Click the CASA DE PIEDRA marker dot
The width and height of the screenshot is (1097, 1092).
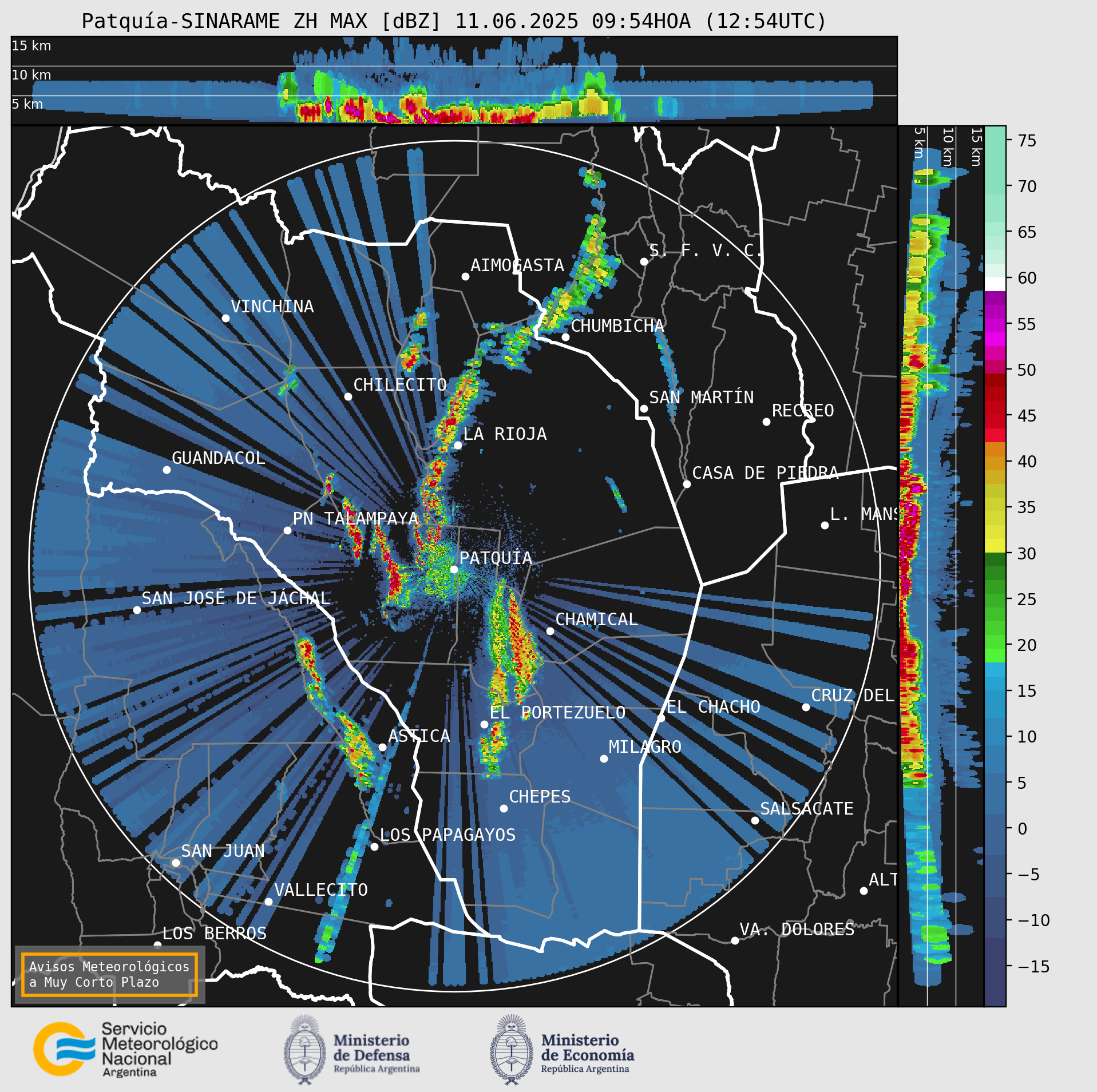tap(687, 484)
